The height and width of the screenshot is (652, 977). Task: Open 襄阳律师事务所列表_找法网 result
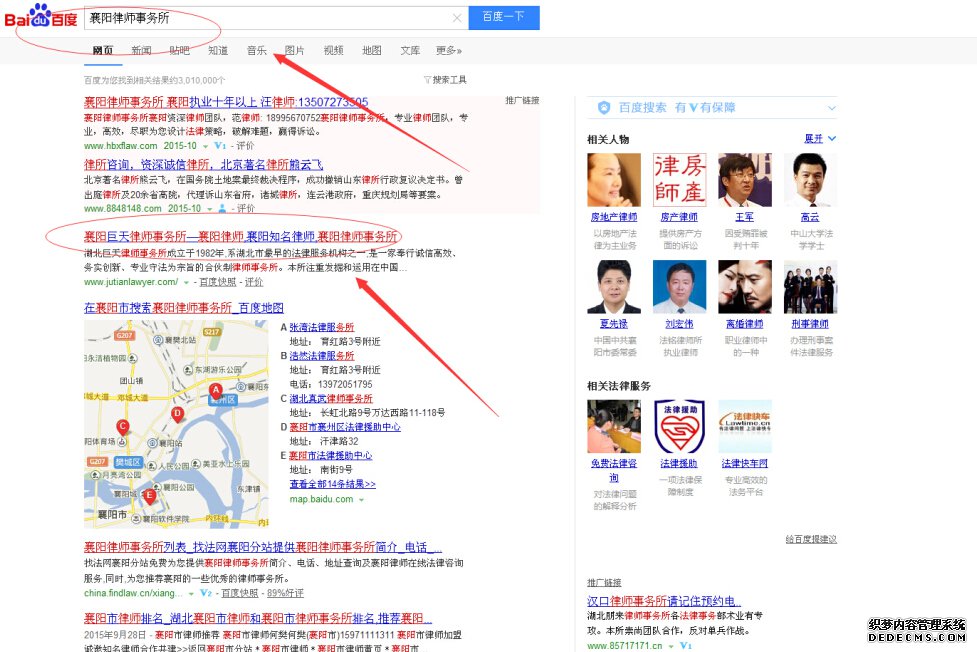tap(263, 547)
